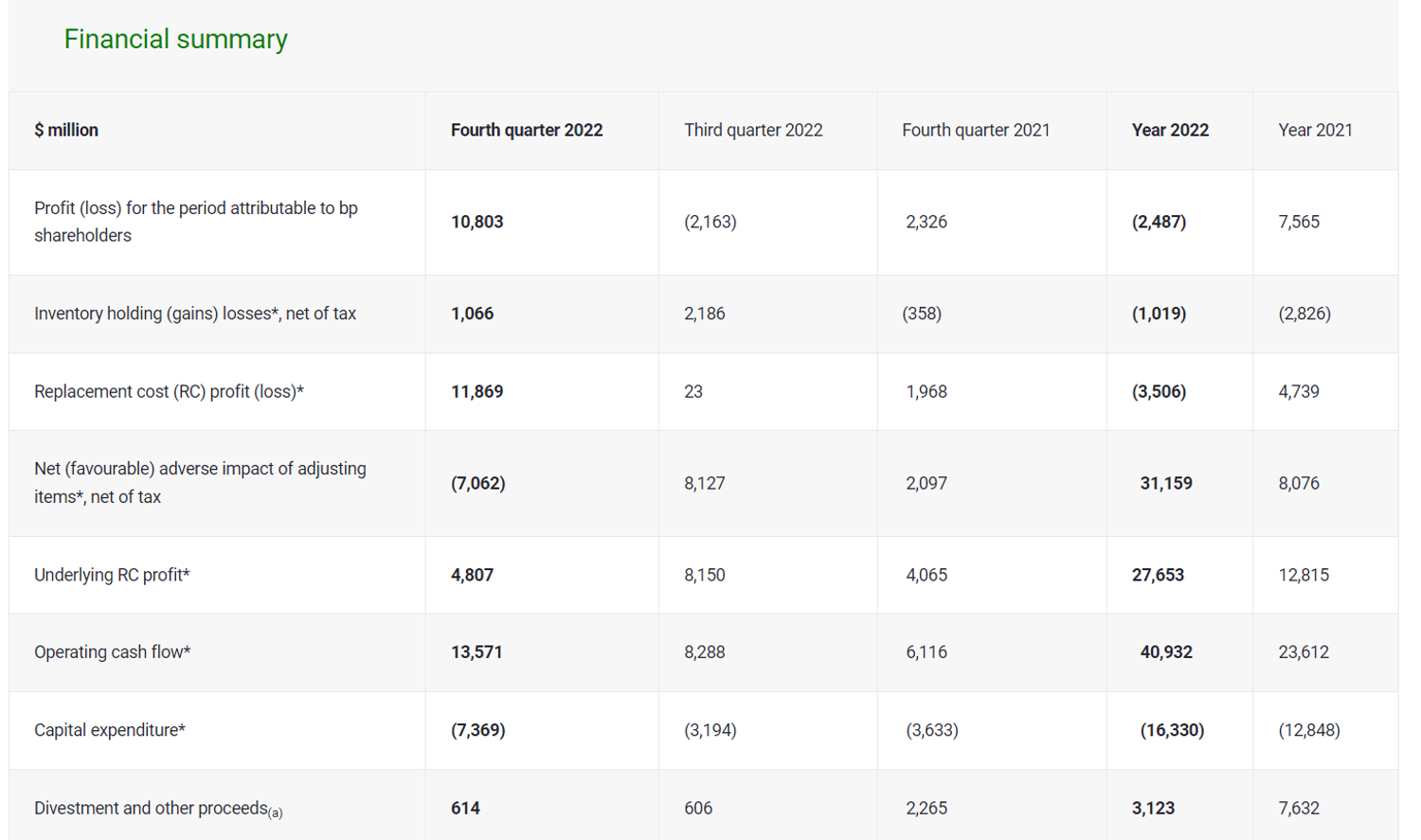Viewport: 1421px width, 840px height.
Task: Click the Operating cash flow row label
Action: (x=112, y=652)
